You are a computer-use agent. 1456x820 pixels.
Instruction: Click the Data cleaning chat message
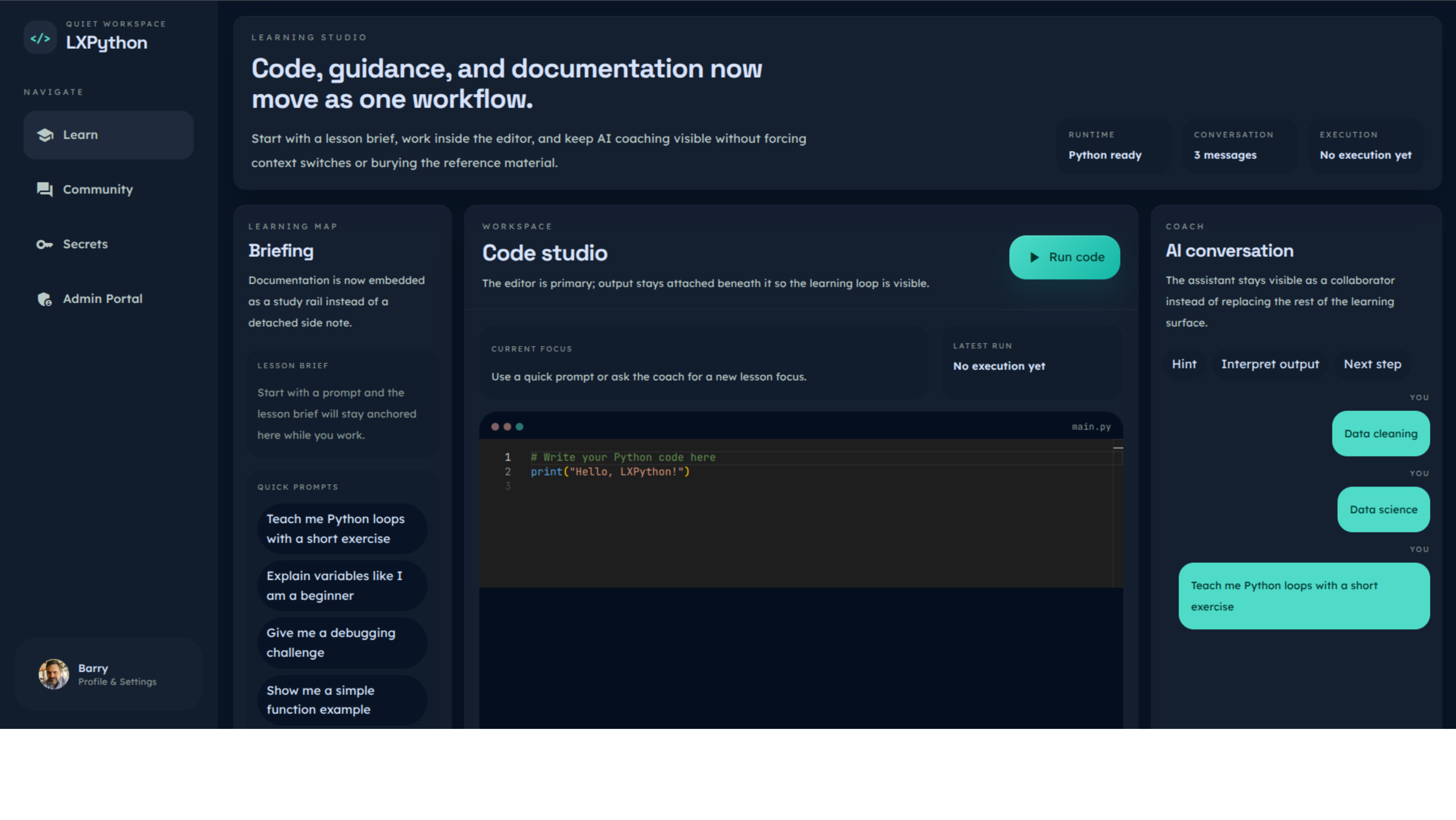[1380, 434]
